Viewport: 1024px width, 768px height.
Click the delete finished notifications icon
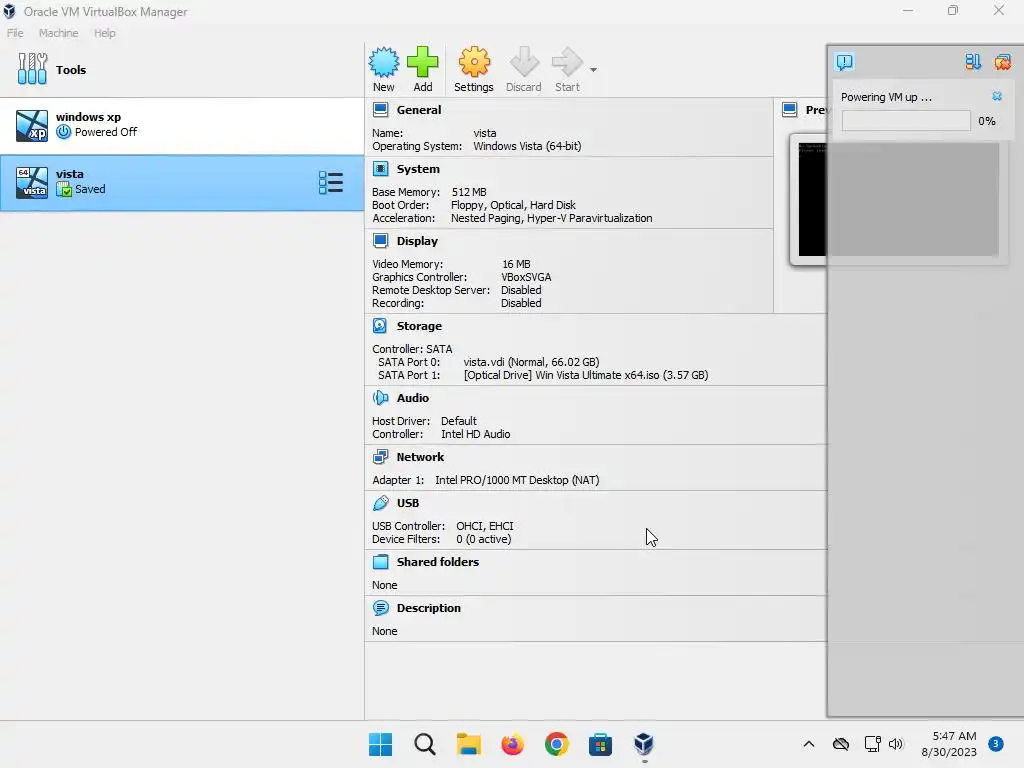[1002, 62]
